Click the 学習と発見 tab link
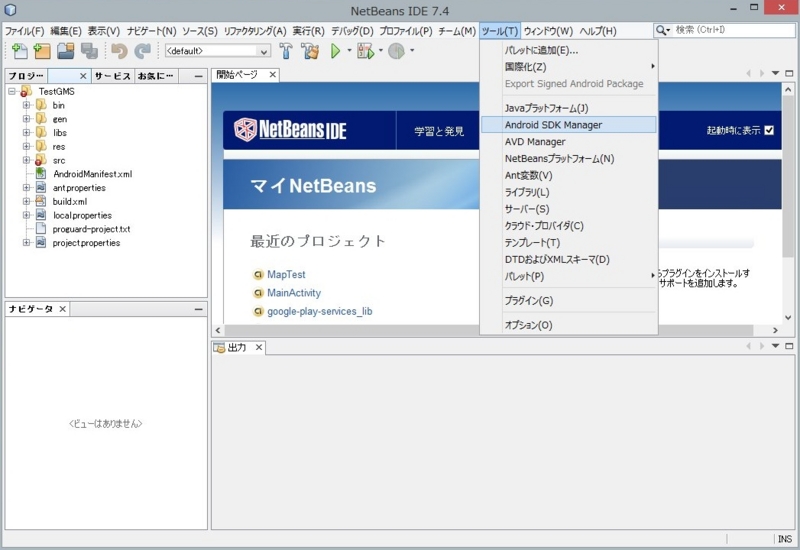This screenshot has width=800, height=550. [x=439, y=131]
